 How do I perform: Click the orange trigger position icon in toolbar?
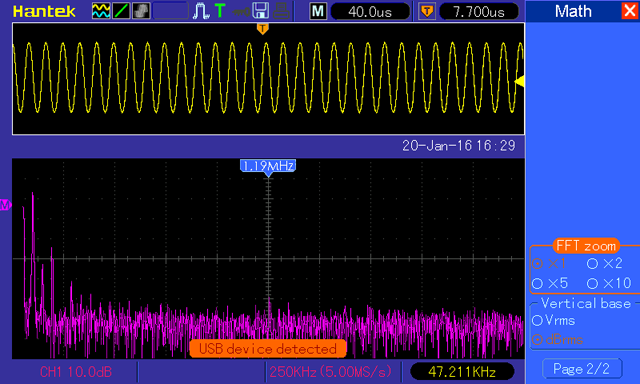[427, 11]
